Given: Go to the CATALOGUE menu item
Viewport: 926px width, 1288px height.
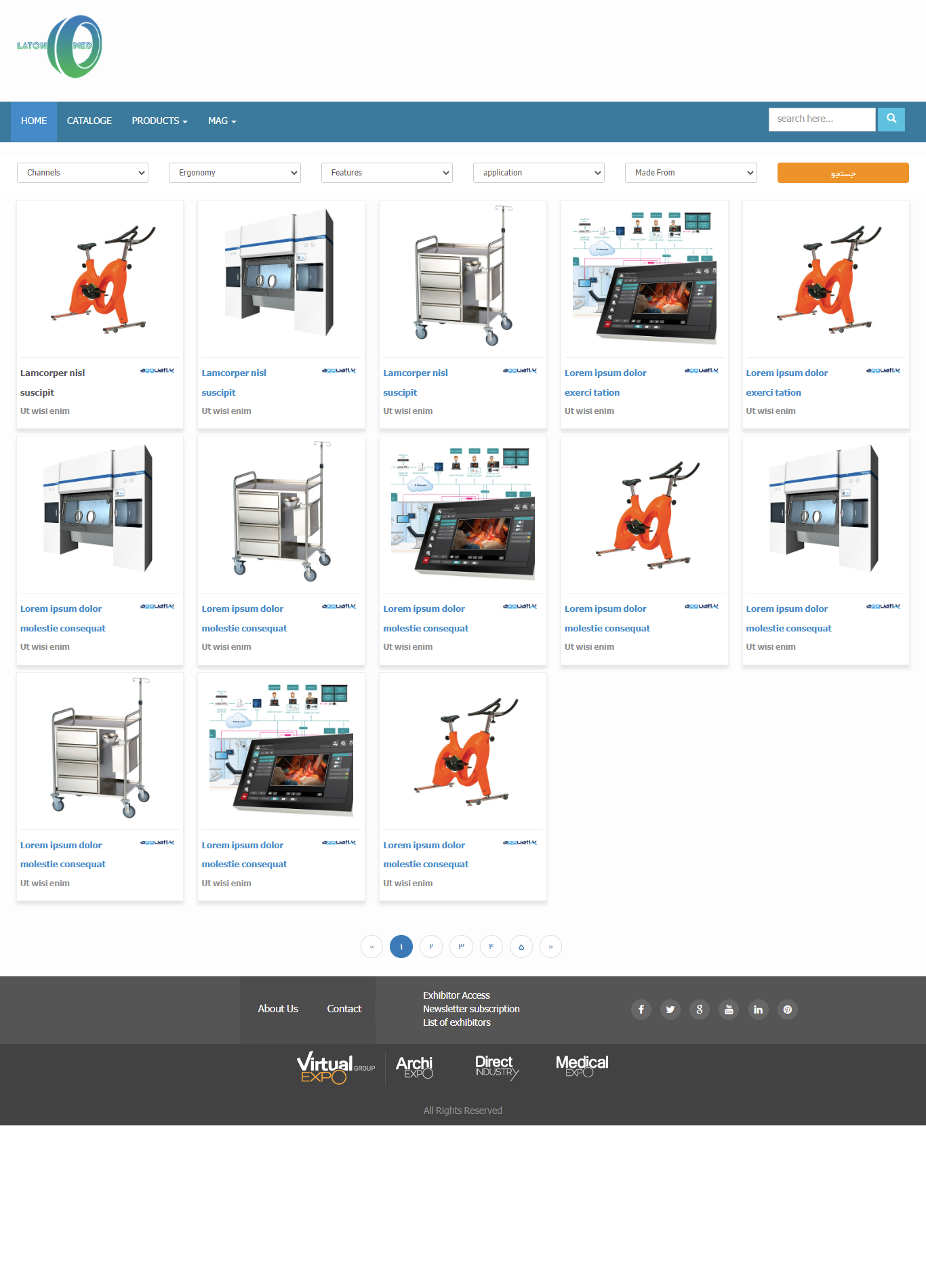Looking at the screenshot, I should [89, 121].
